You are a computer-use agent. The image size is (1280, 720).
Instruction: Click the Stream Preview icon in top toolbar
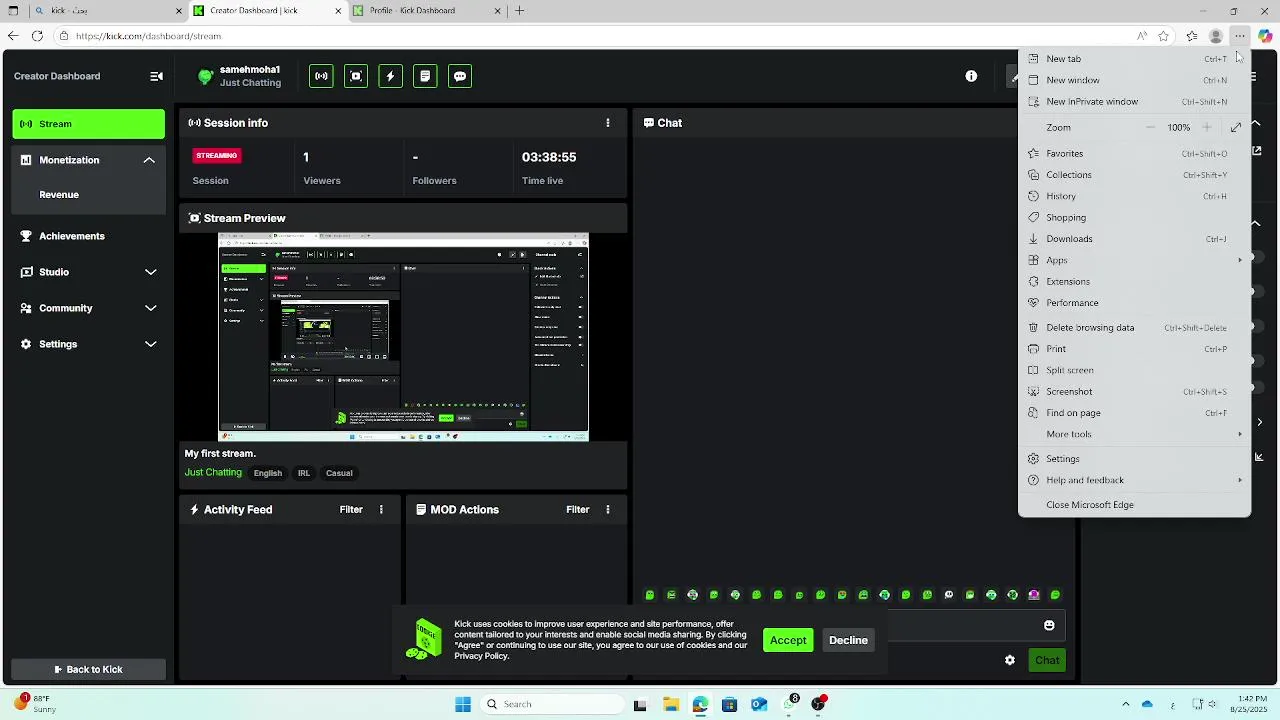pyautogui.click(x=356, y=76)
